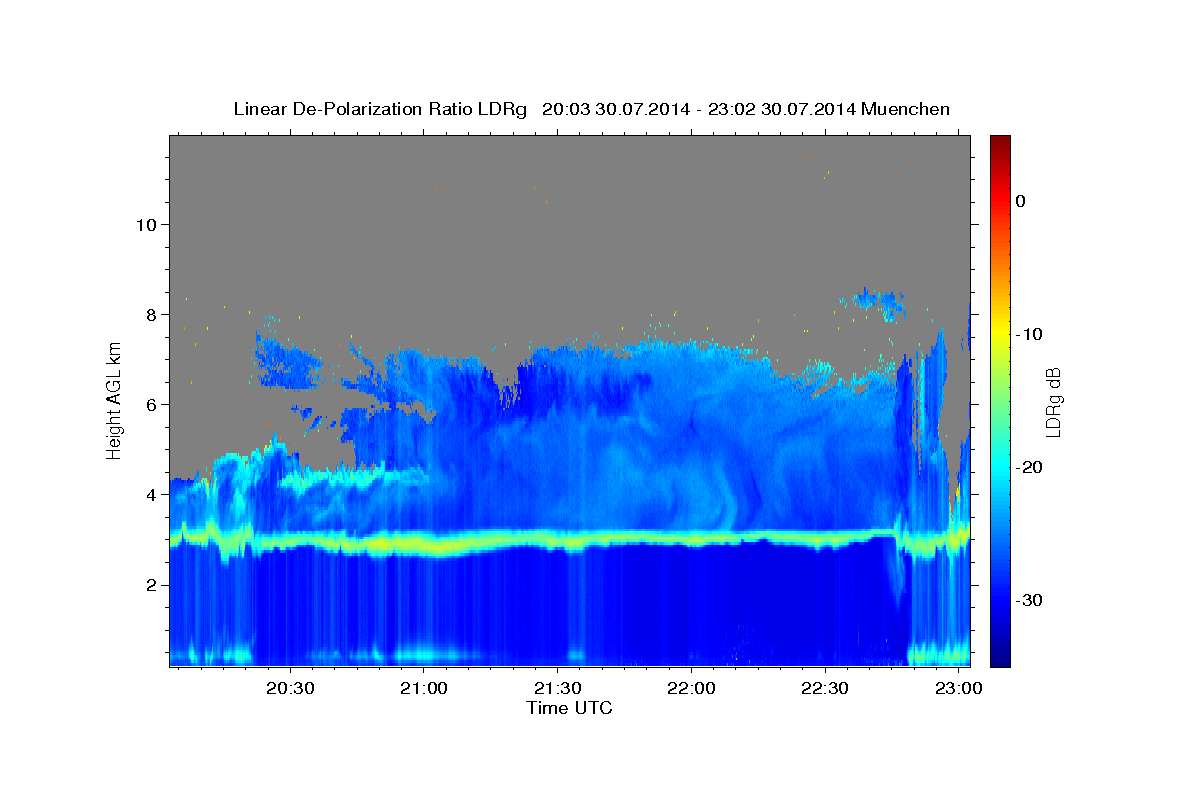Select the 23:00 time tick label
Image resolution: width=1200 pixels, height=800 pixels.
(959, 689)
